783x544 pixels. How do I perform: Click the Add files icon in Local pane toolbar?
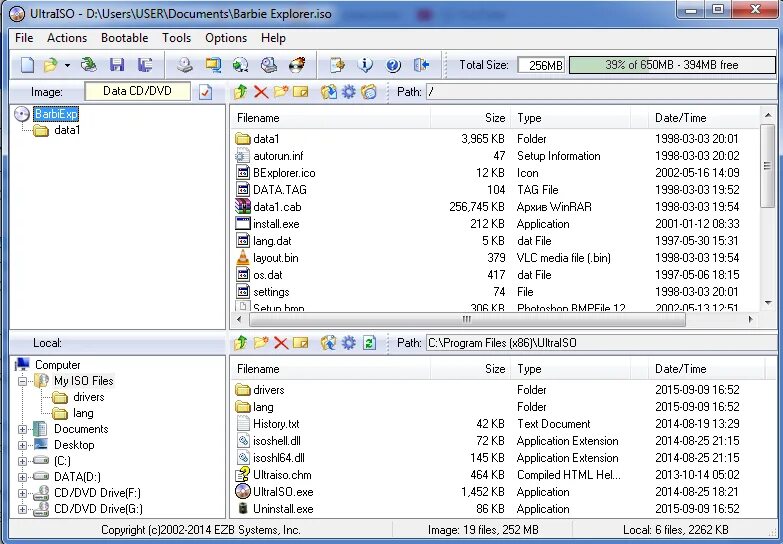point(329,343)
